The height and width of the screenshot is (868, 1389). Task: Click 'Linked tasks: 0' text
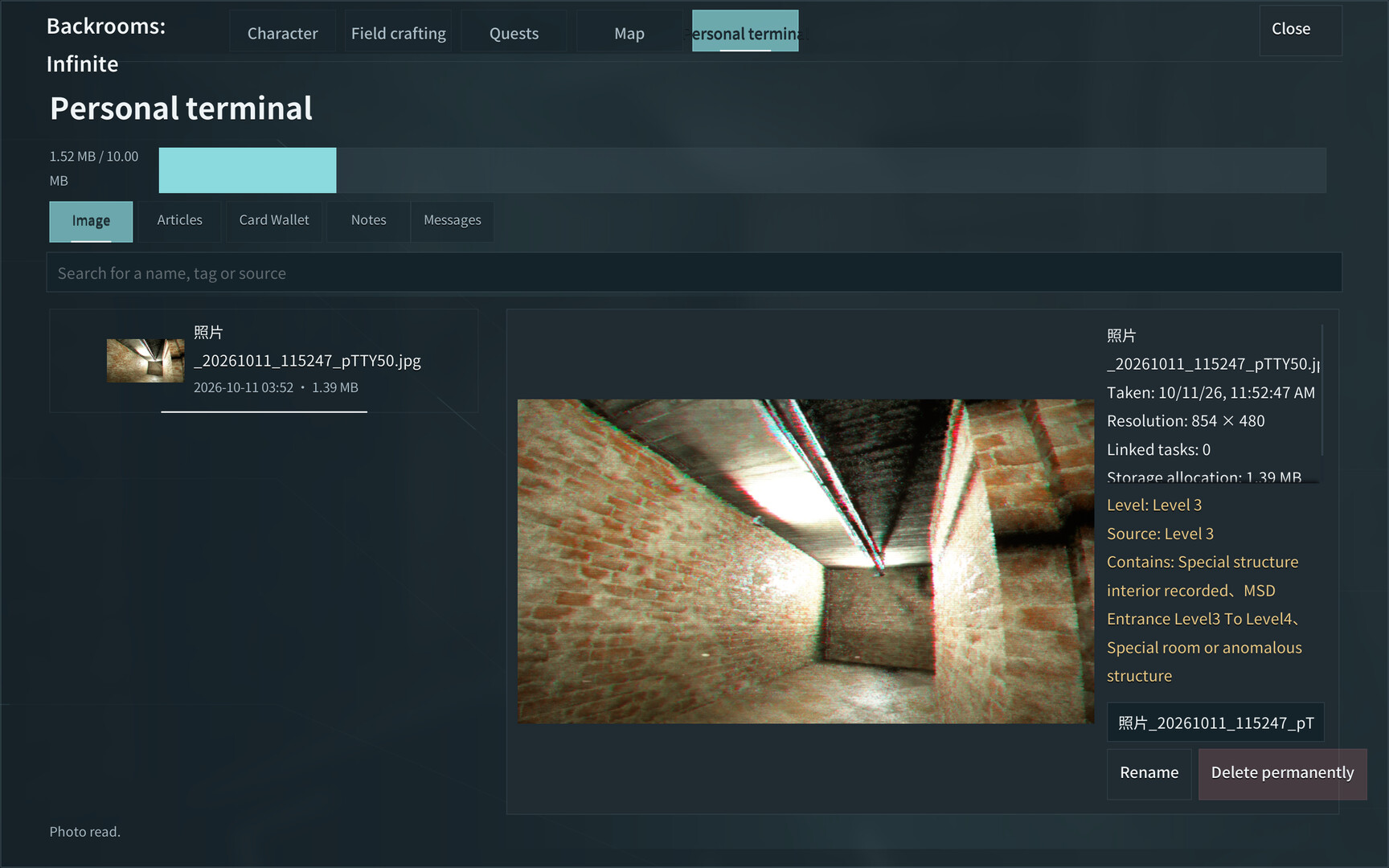[x=1158, y=450]
